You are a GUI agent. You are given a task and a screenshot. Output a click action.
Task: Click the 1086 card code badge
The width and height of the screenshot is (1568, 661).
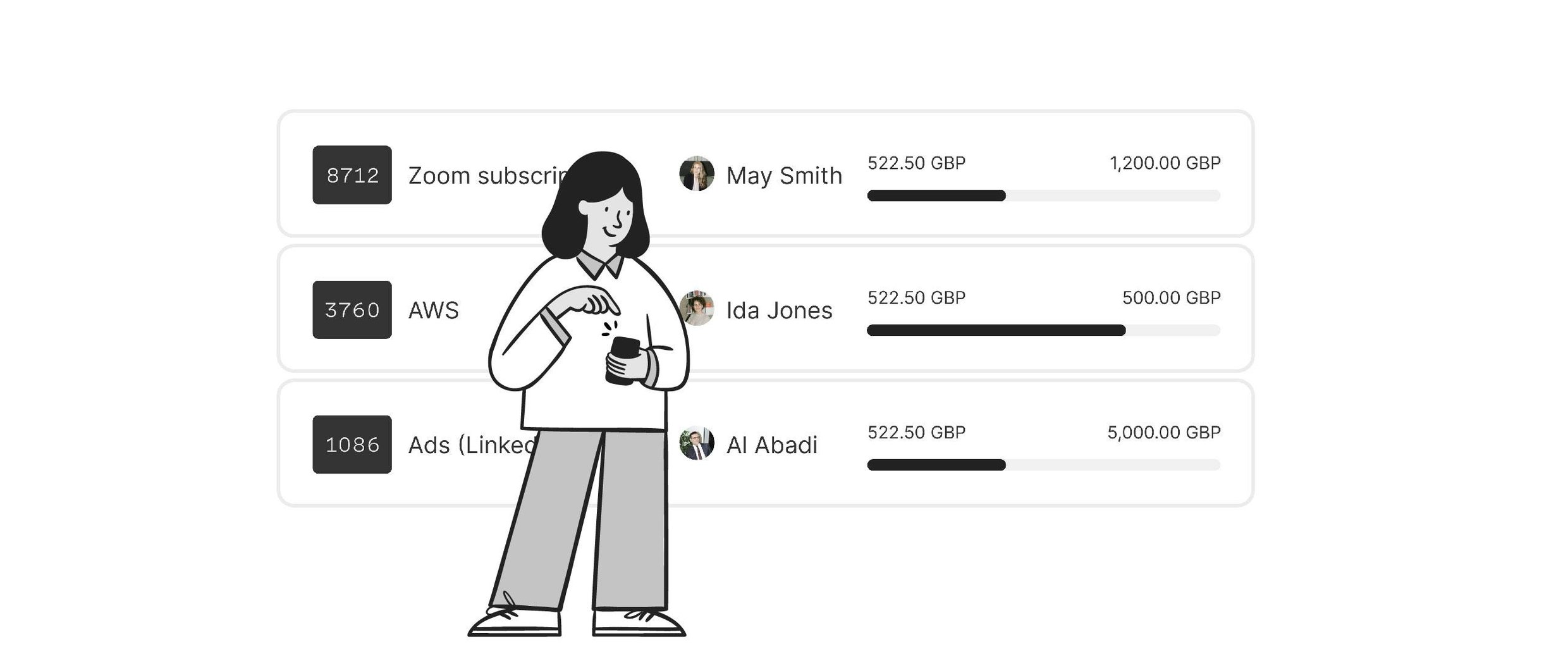[x=352, y=445]
